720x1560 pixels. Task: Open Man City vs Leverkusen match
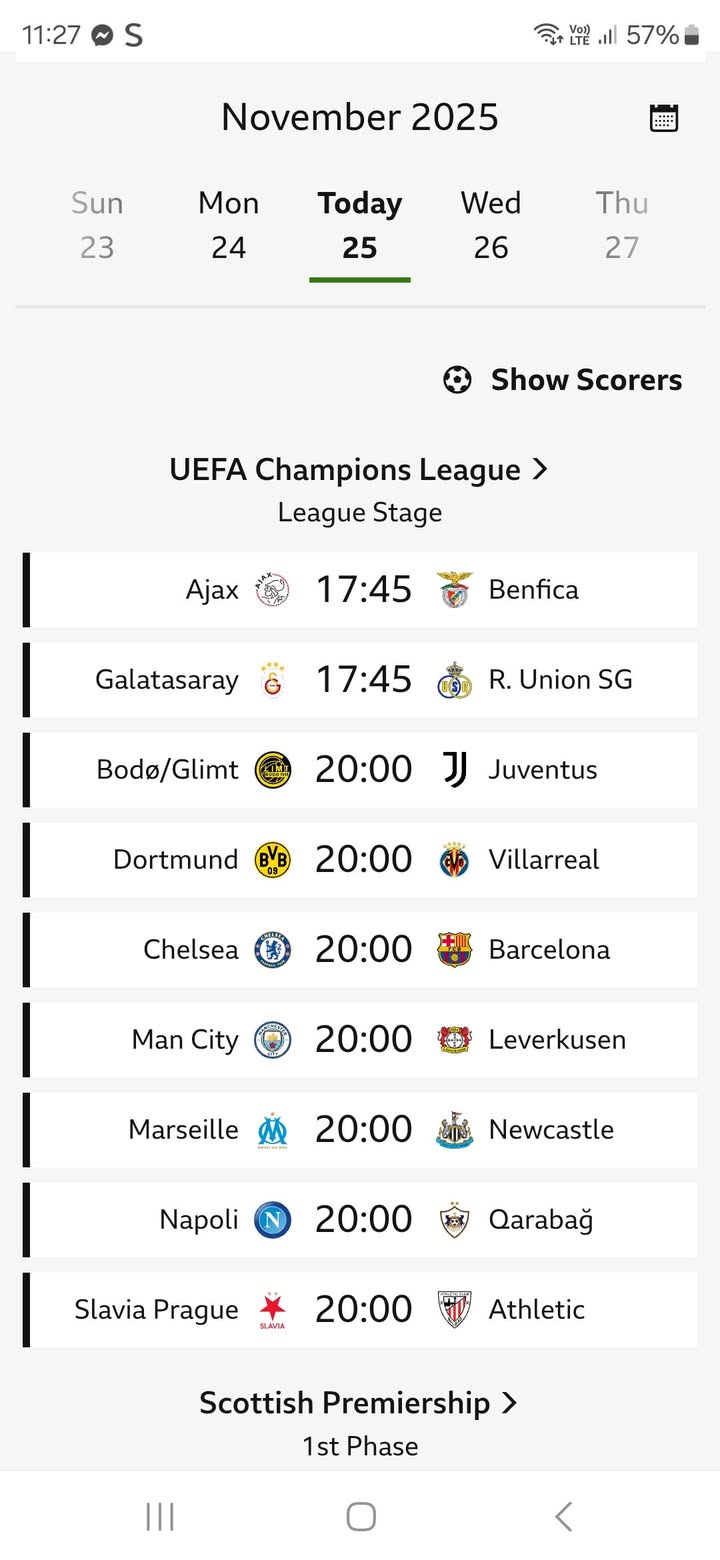[362, 1040]
